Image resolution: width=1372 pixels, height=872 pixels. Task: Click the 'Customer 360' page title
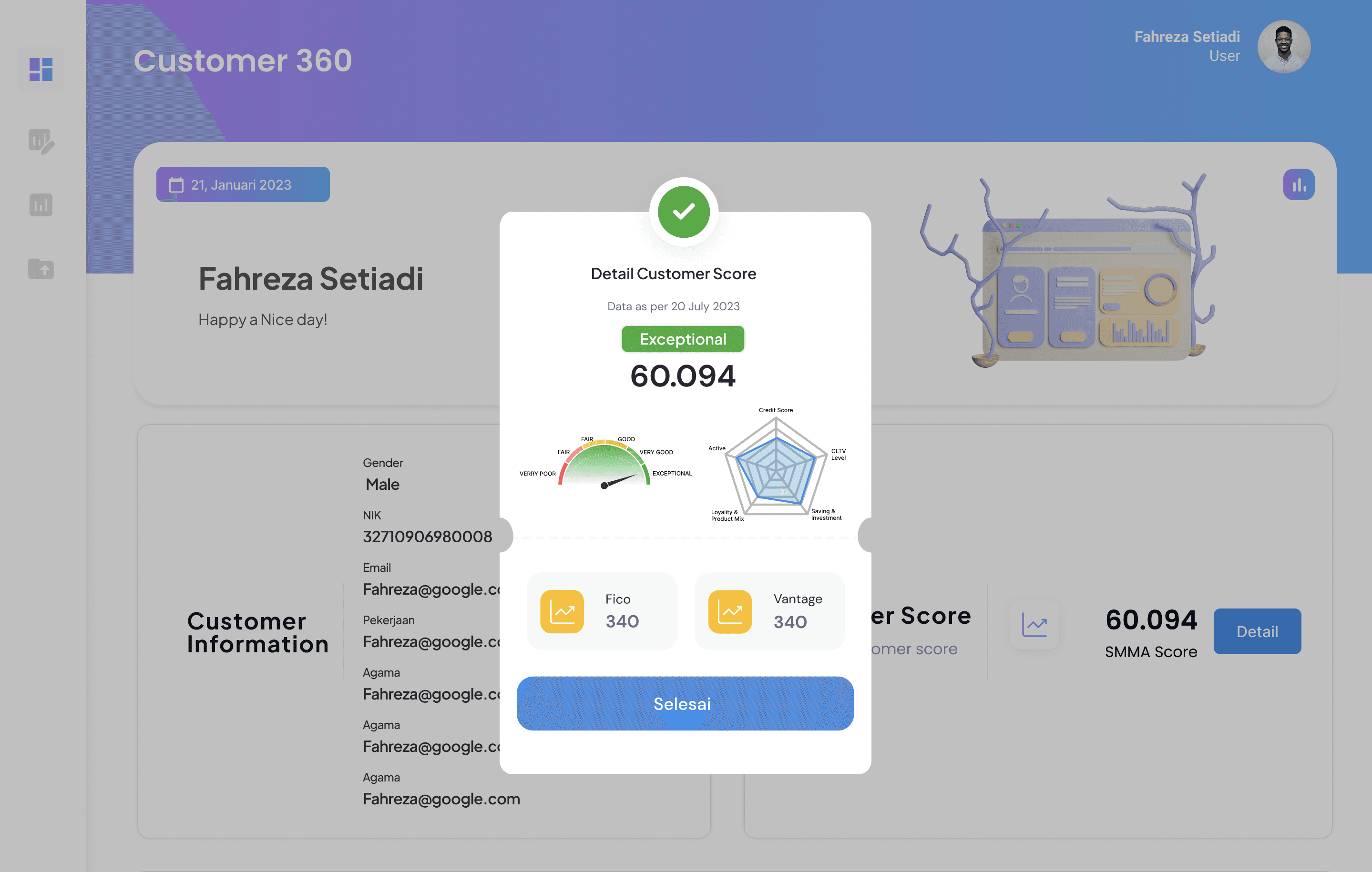(243, 61)
